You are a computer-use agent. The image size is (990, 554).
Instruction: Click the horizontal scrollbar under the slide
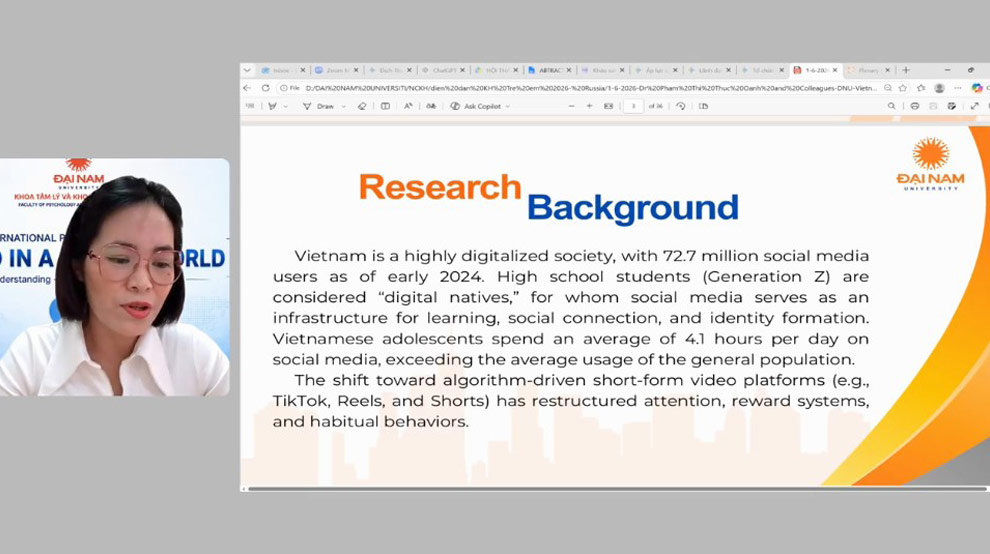[x=617, y=489]
